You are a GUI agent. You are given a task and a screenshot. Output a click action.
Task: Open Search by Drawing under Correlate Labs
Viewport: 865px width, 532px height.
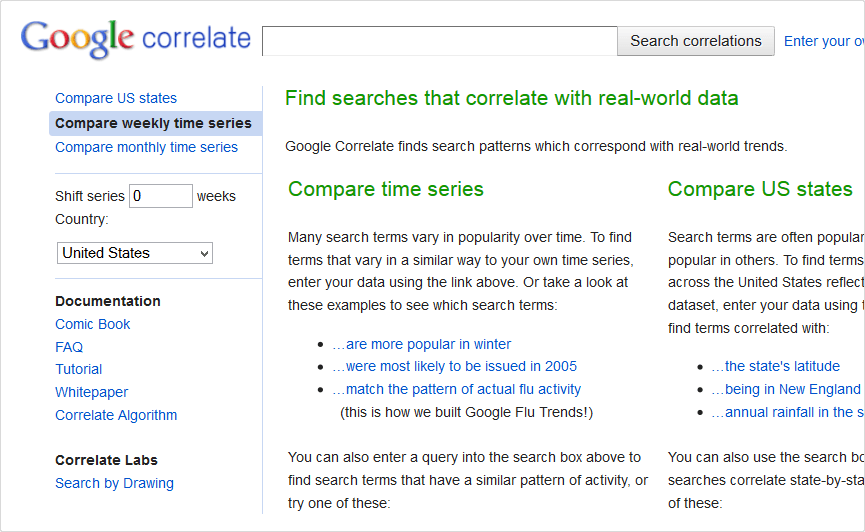click(x=114, y=483)
